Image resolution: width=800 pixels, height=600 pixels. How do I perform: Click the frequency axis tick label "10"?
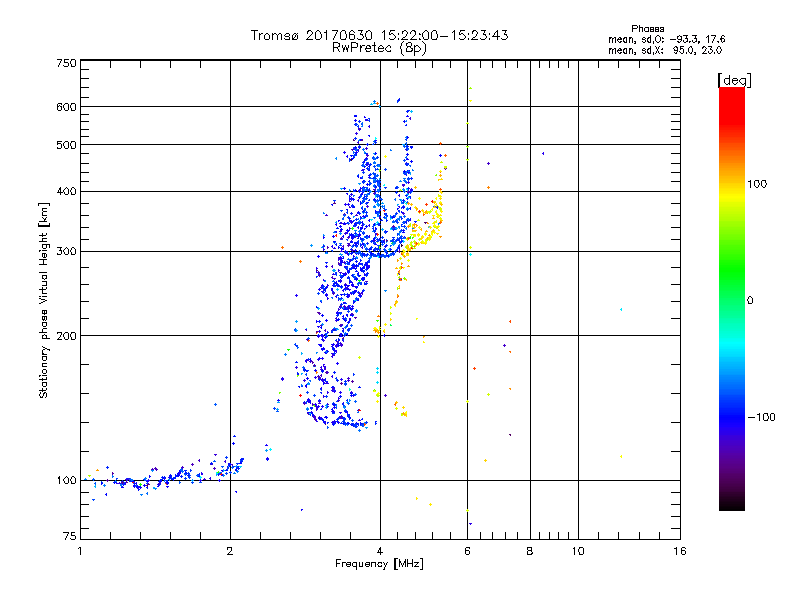tap(578, 551)
